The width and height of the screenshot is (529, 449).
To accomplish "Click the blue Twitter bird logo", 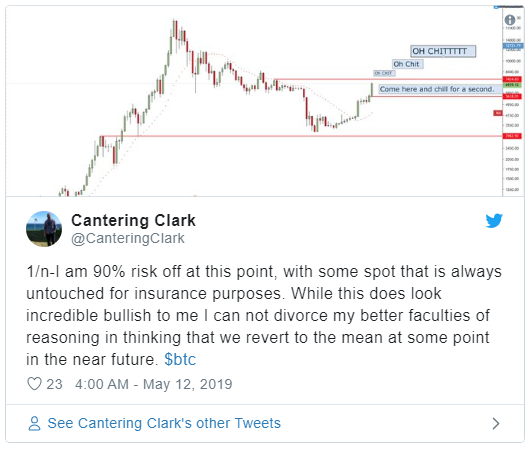I will coord(494,221).
